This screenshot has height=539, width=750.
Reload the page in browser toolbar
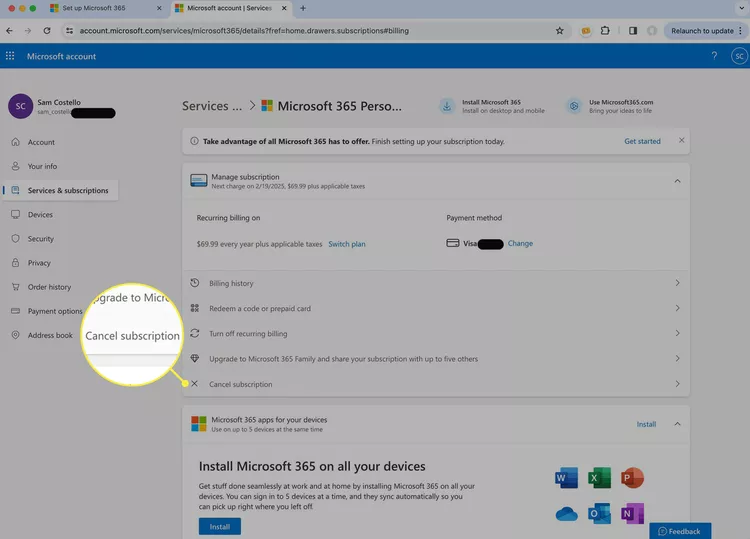[46, 31]
